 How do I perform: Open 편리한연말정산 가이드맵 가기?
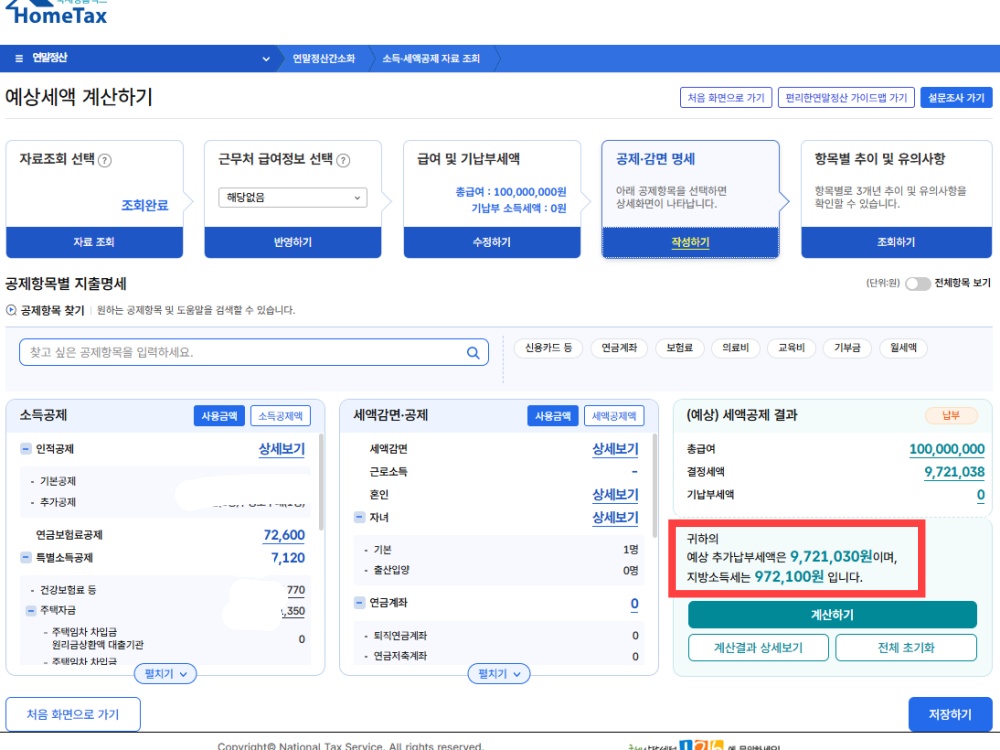point(846,98)
